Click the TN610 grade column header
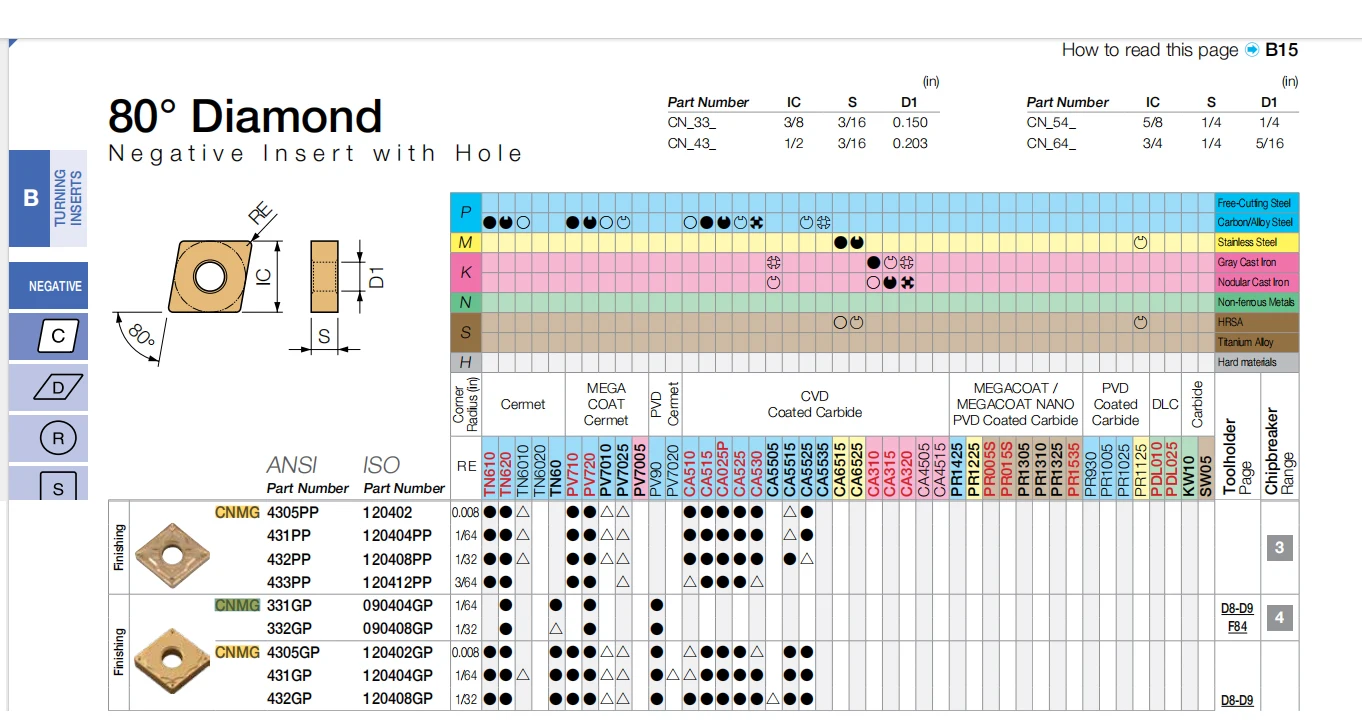 pyautogui.click(x=490, y=468)
